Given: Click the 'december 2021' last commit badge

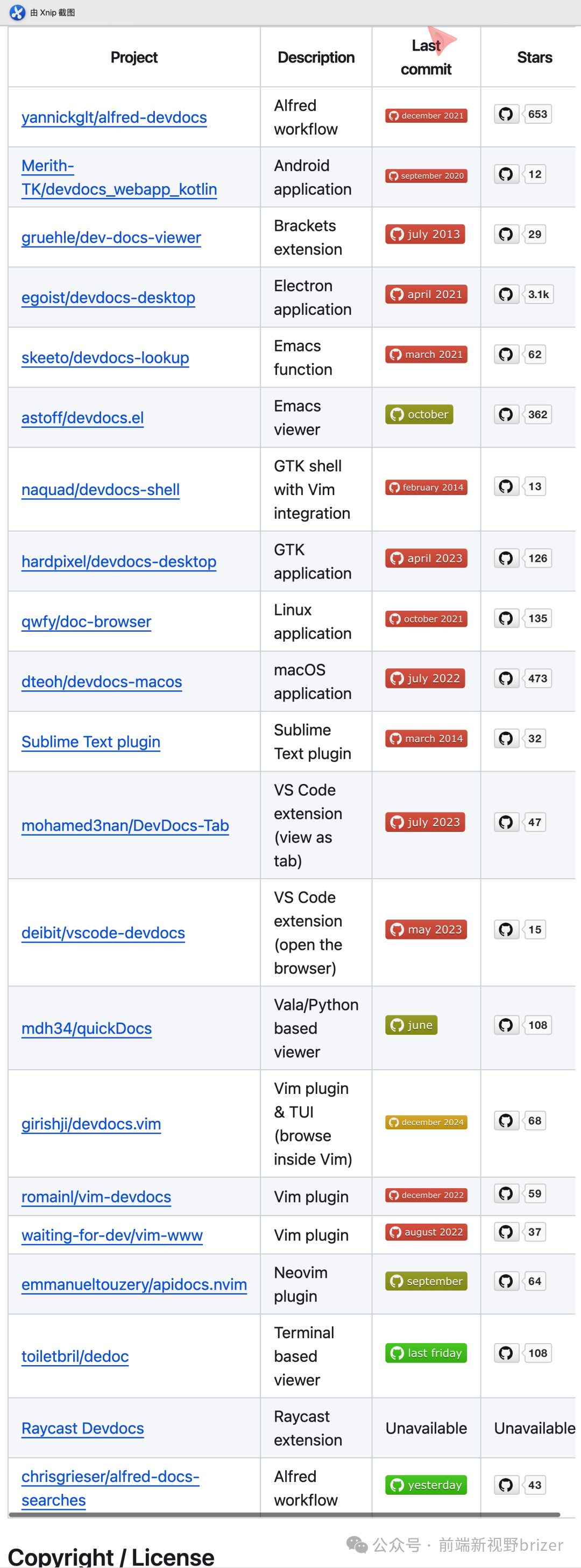Looking at the screenshot, I should pos(426,116).
